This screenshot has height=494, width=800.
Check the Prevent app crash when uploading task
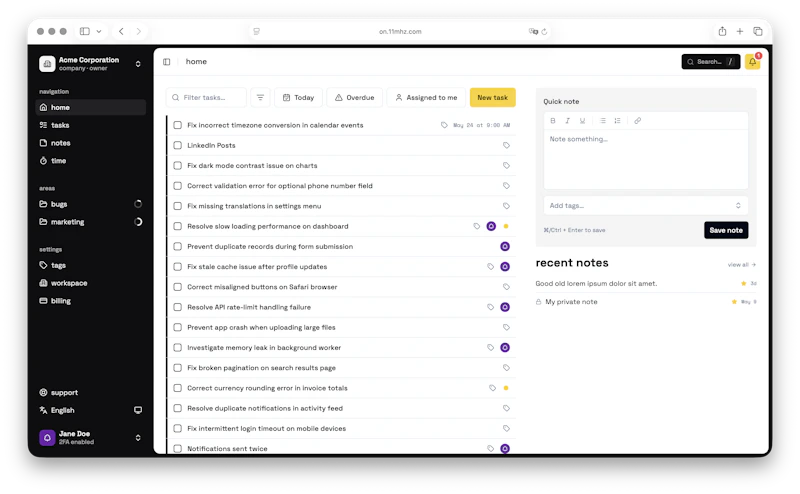click(178, 327)
